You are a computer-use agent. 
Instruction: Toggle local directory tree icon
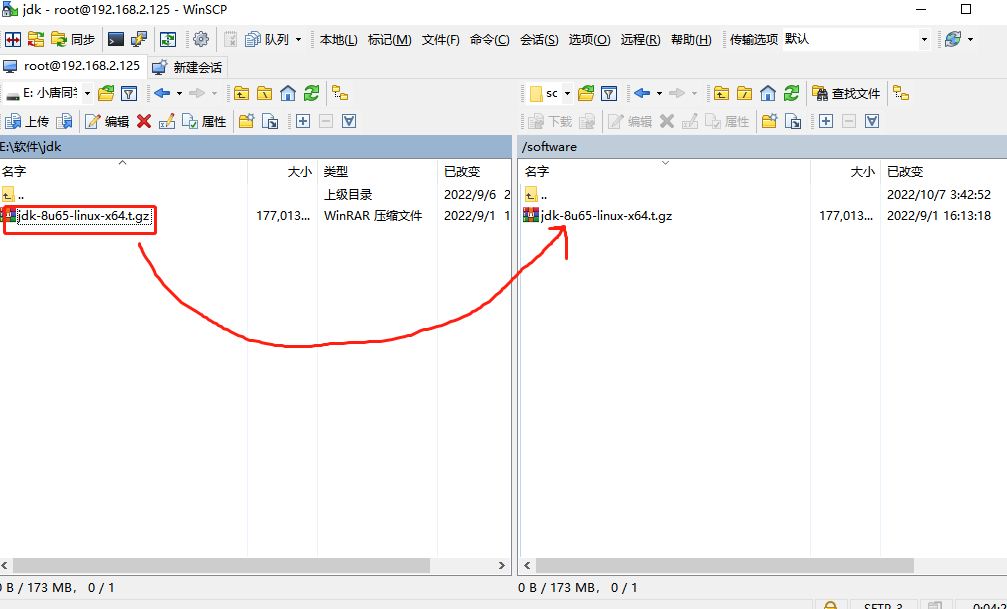(x=340, y=94)
